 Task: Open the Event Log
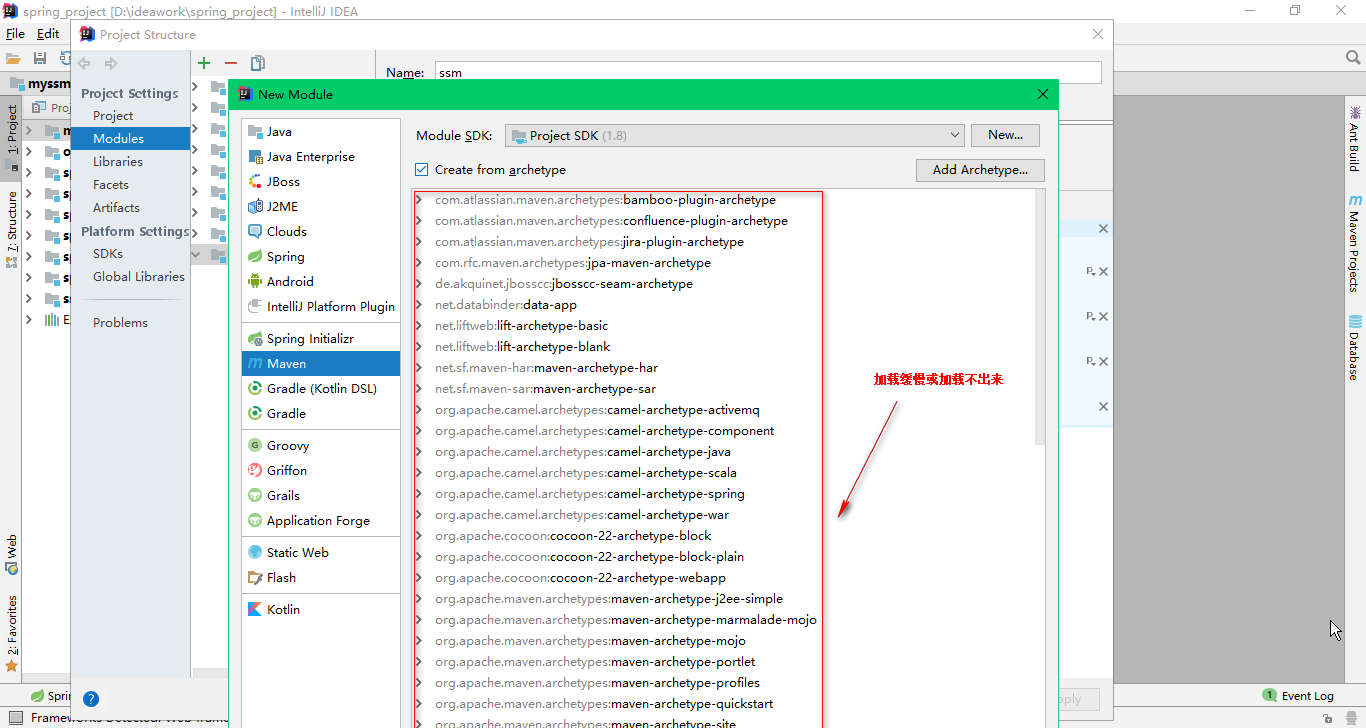point(1298,696)
